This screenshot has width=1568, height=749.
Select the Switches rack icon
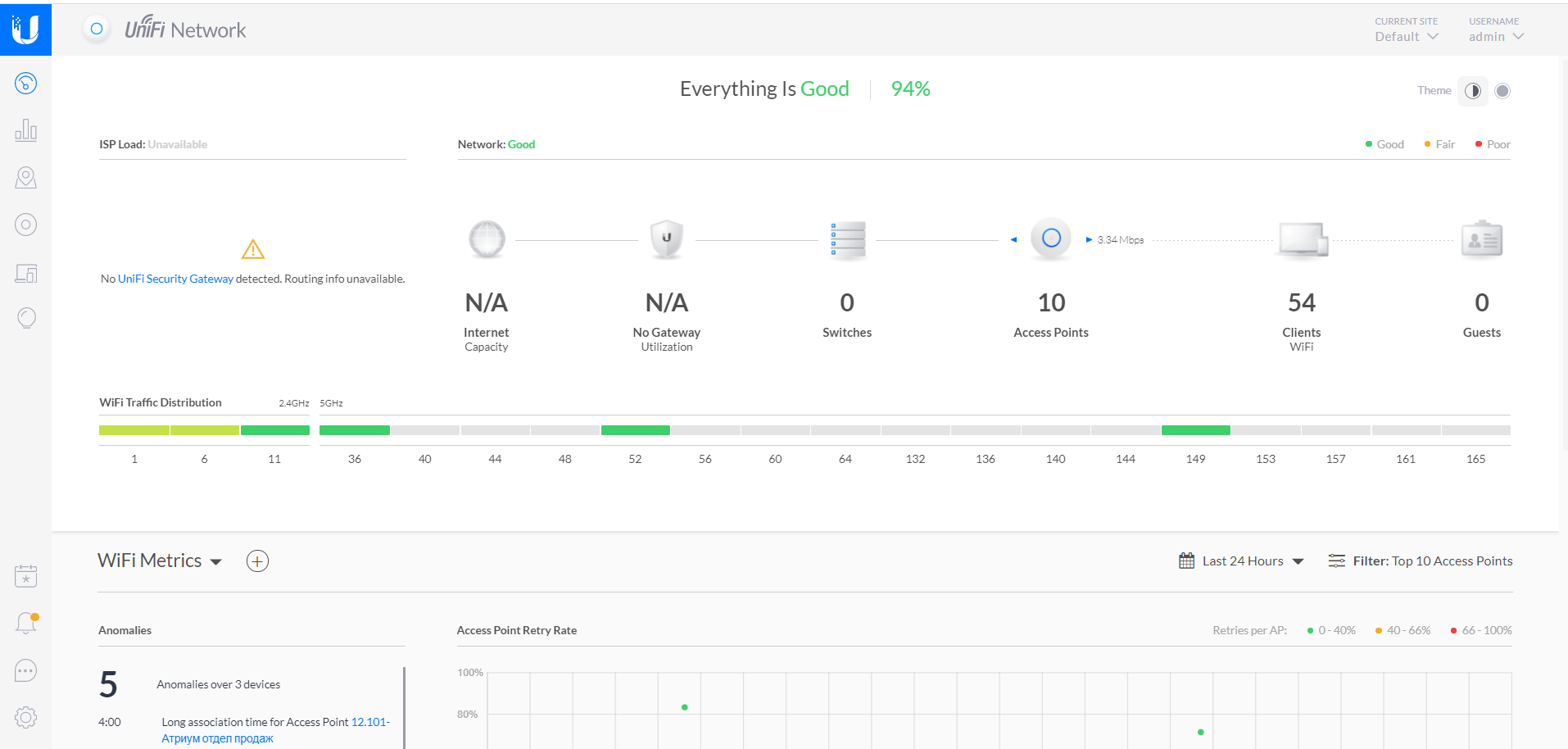point(847,240)
